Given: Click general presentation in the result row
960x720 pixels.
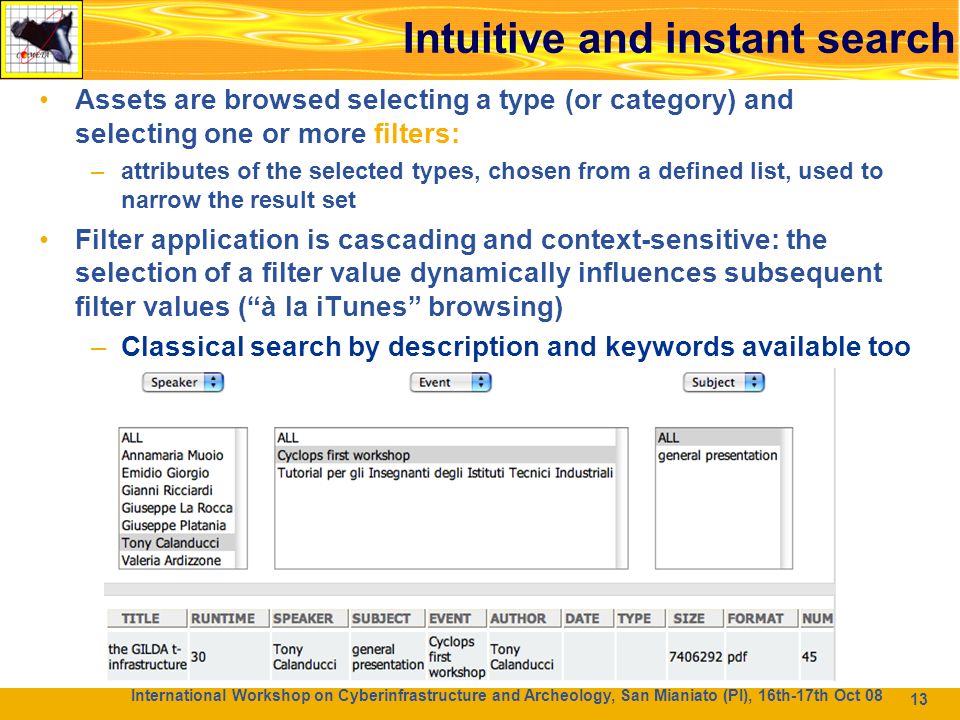Looking at the screenshot, I should [x=388, y=656].
